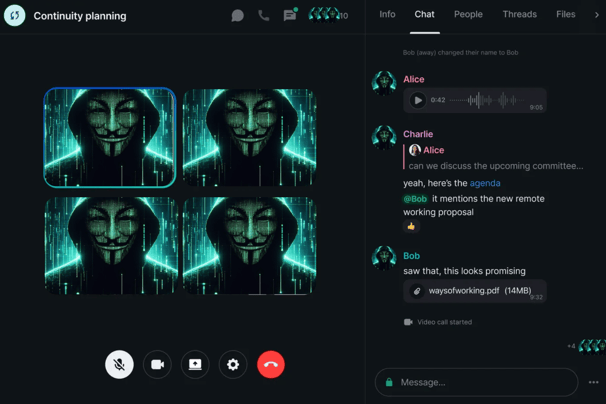Hang up the call with red button
This screenshot has width=606, height=404.
271,365
